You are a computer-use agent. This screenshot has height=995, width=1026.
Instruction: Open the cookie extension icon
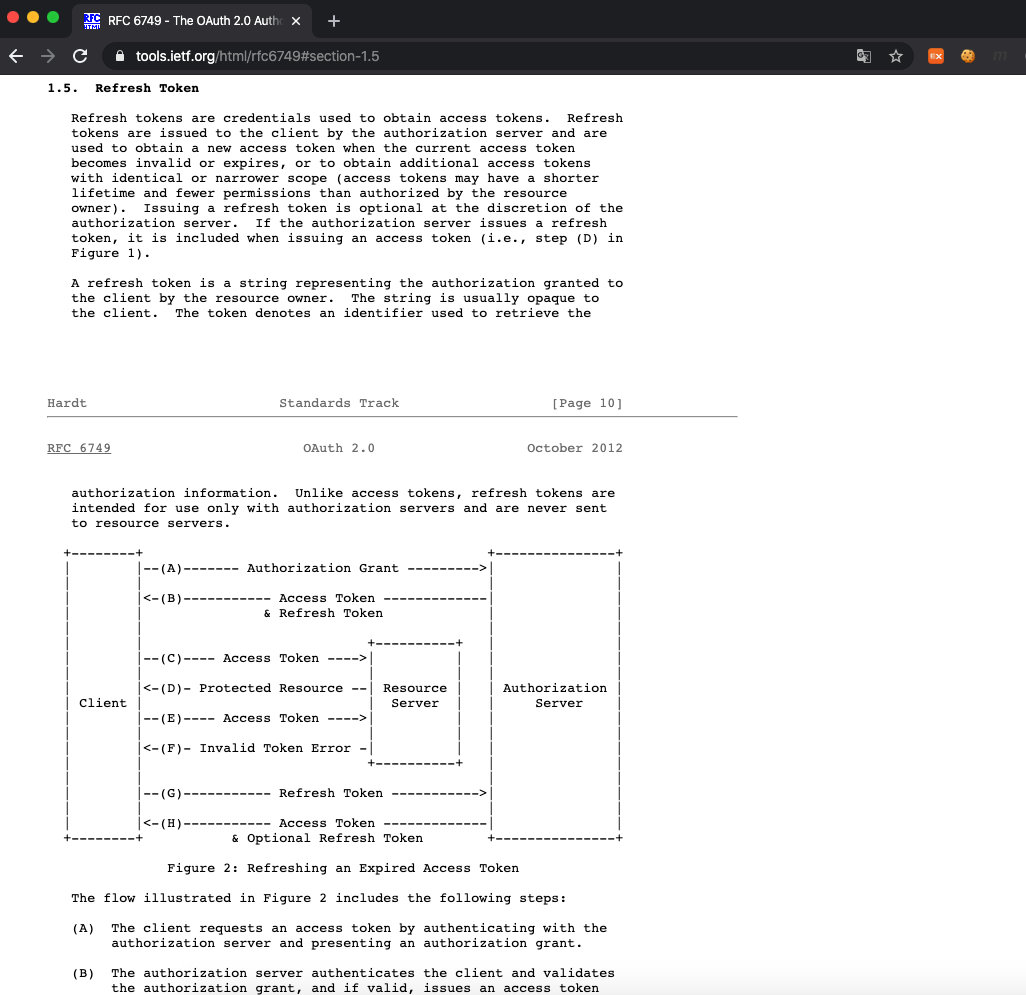pyautogui.click(x=968, y=56)
